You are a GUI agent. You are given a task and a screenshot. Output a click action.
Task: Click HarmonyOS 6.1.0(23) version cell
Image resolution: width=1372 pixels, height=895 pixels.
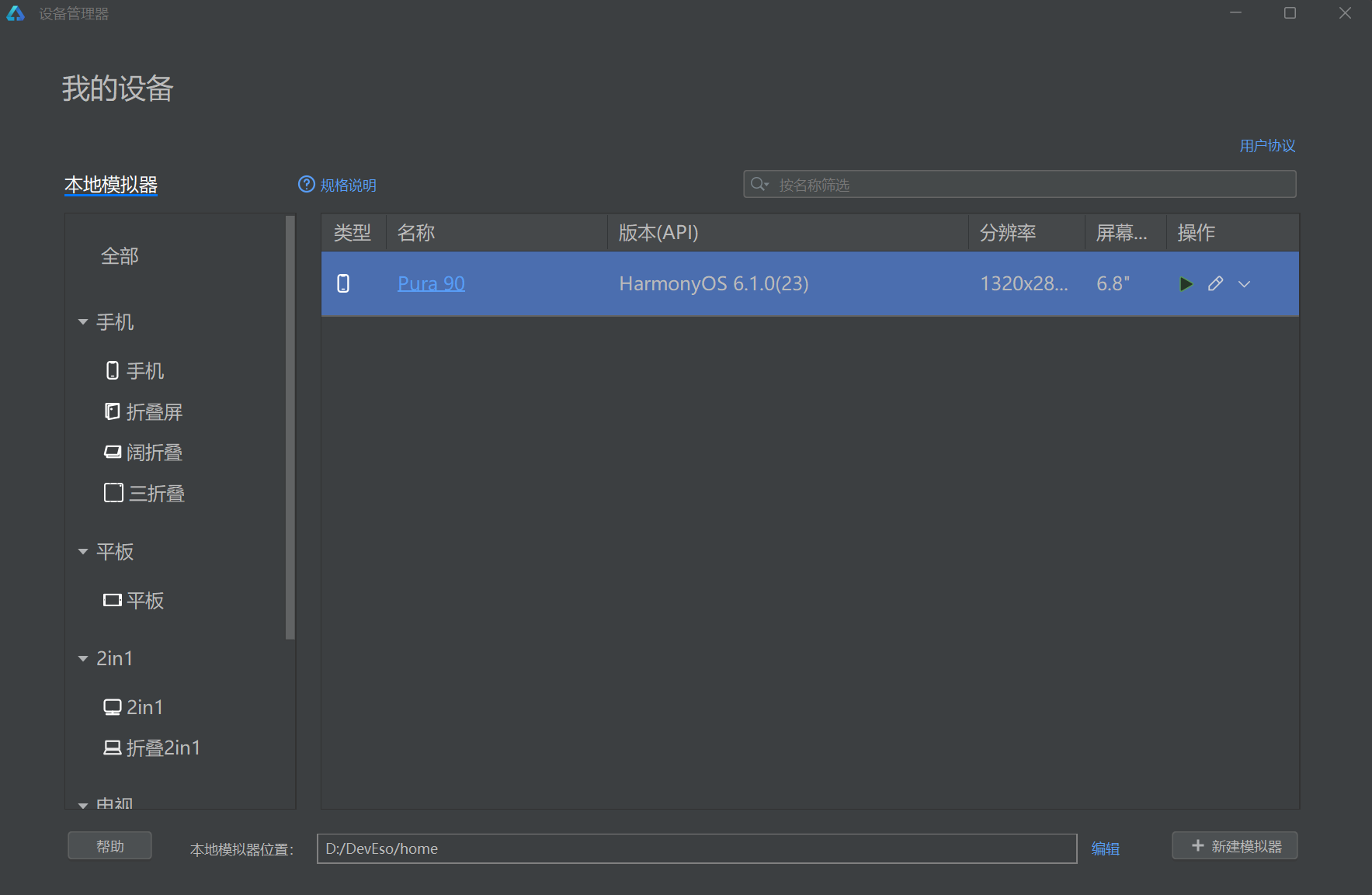714,283
